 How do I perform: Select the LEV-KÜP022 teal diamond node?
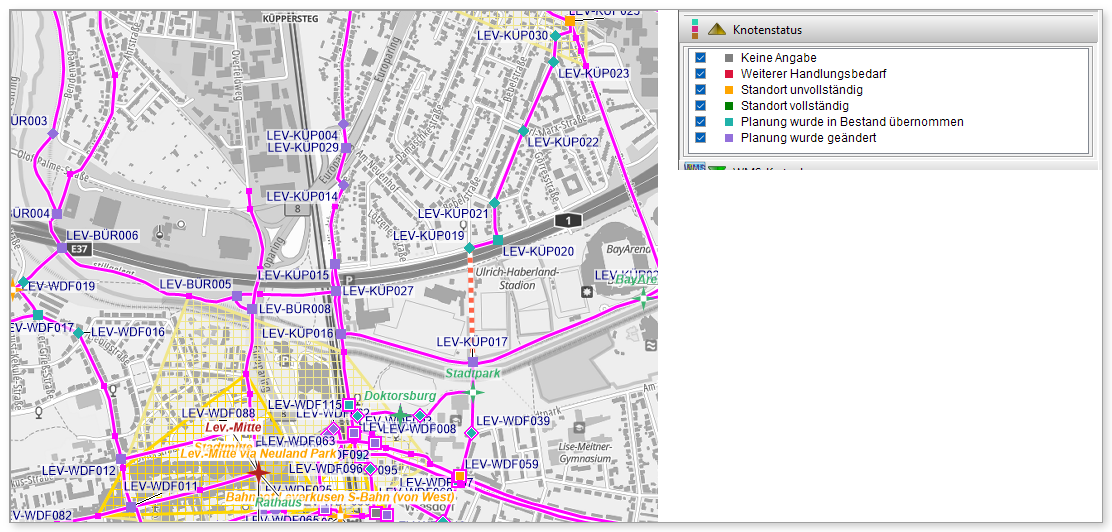[x=523, y=131]
